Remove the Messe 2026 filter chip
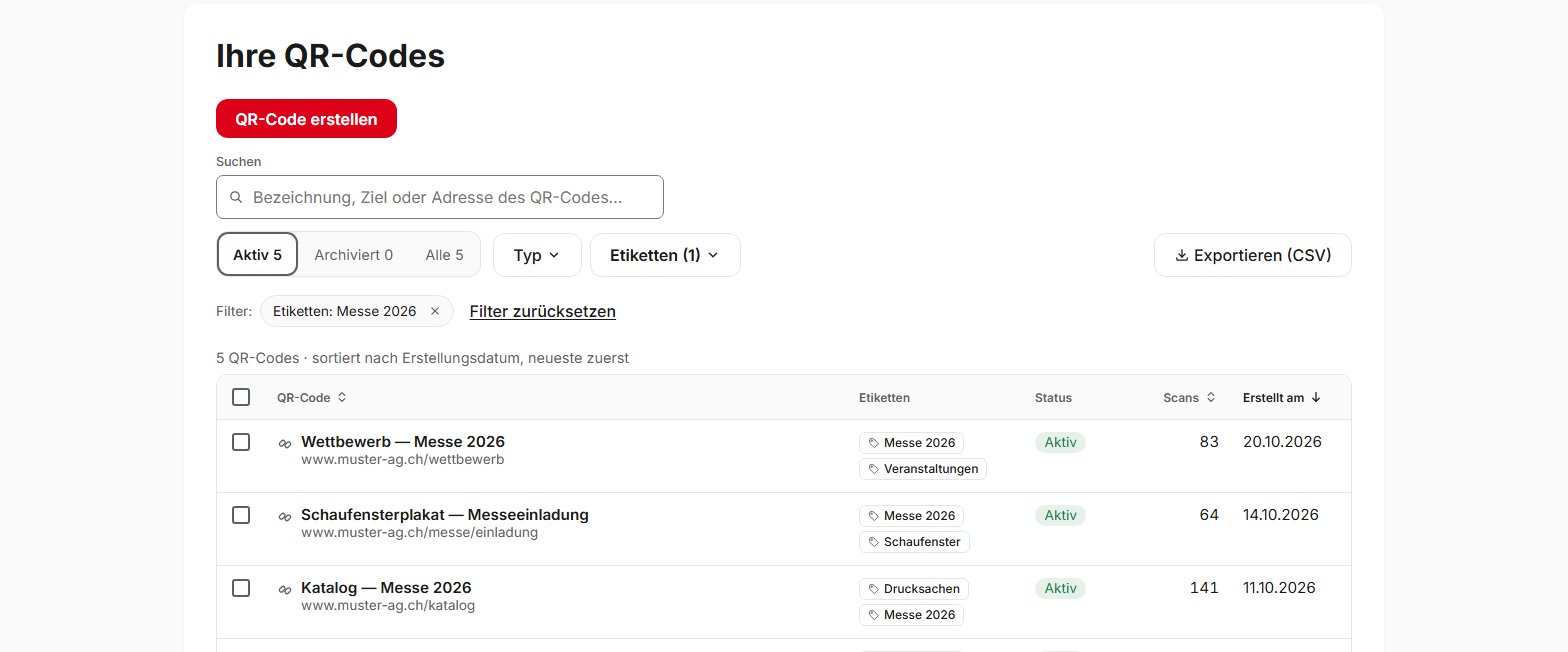The height and width of the screenshot is (652, 1568). click(x=435, y=311)
